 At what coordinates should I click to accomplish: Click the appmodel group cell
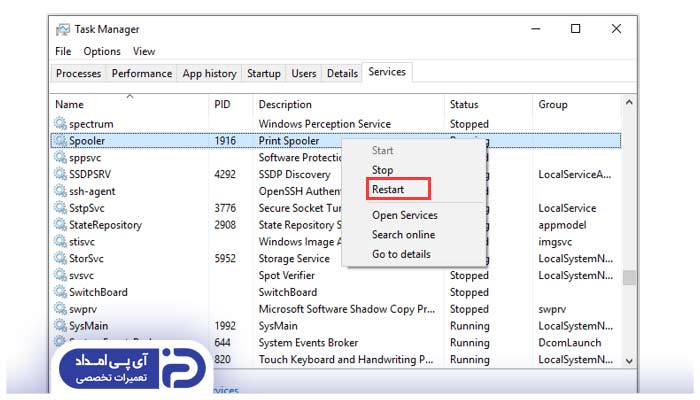[562, 225]
